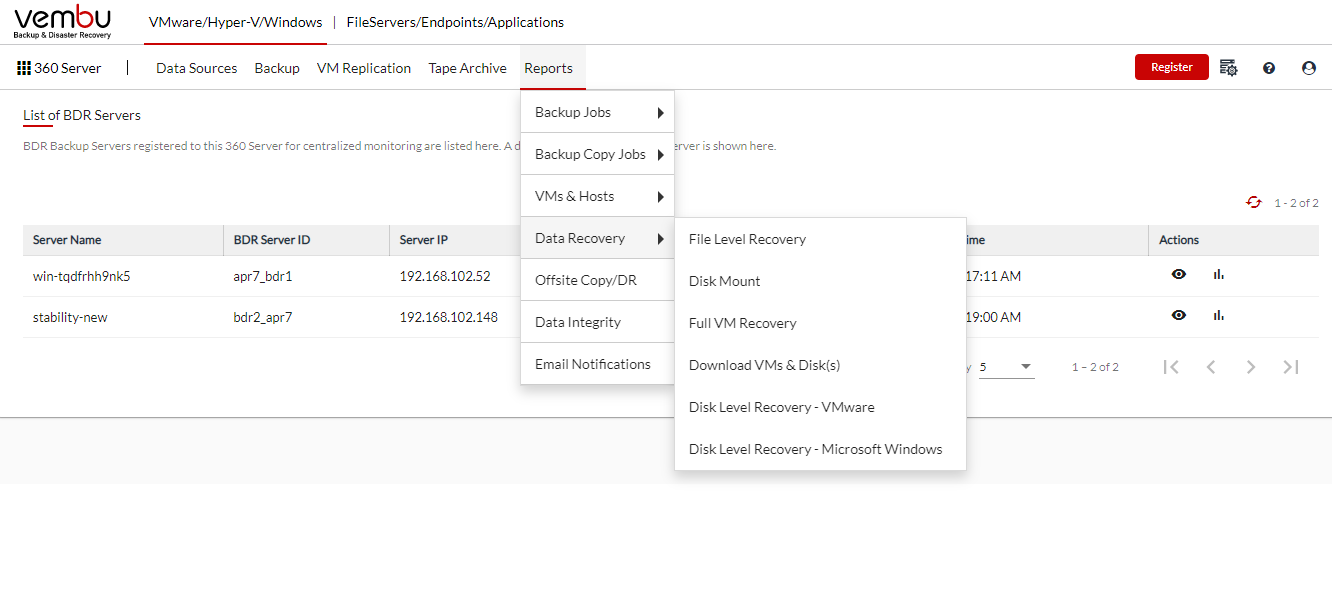
Task: Expand Backup Jobs submenu arrow
Action: pos(660,113)
